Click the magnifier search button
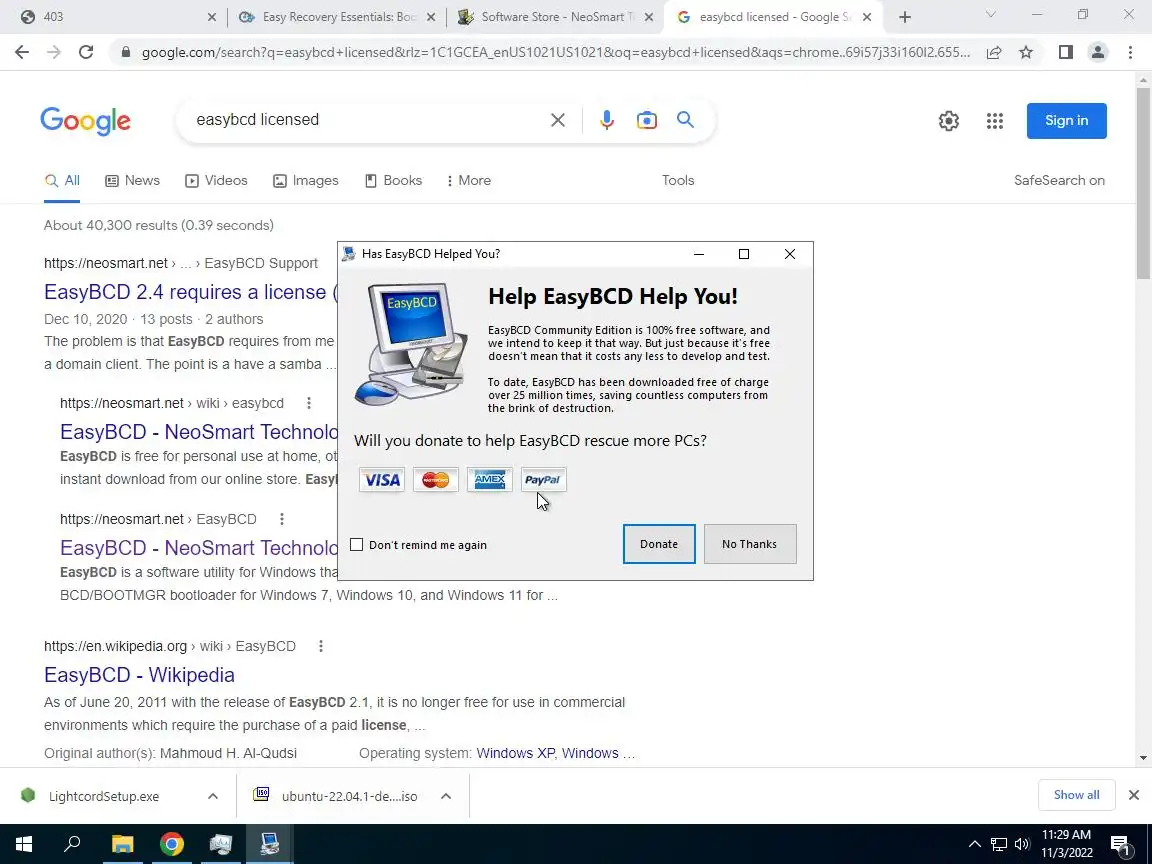1152x864 pixels. click(685, 120)
